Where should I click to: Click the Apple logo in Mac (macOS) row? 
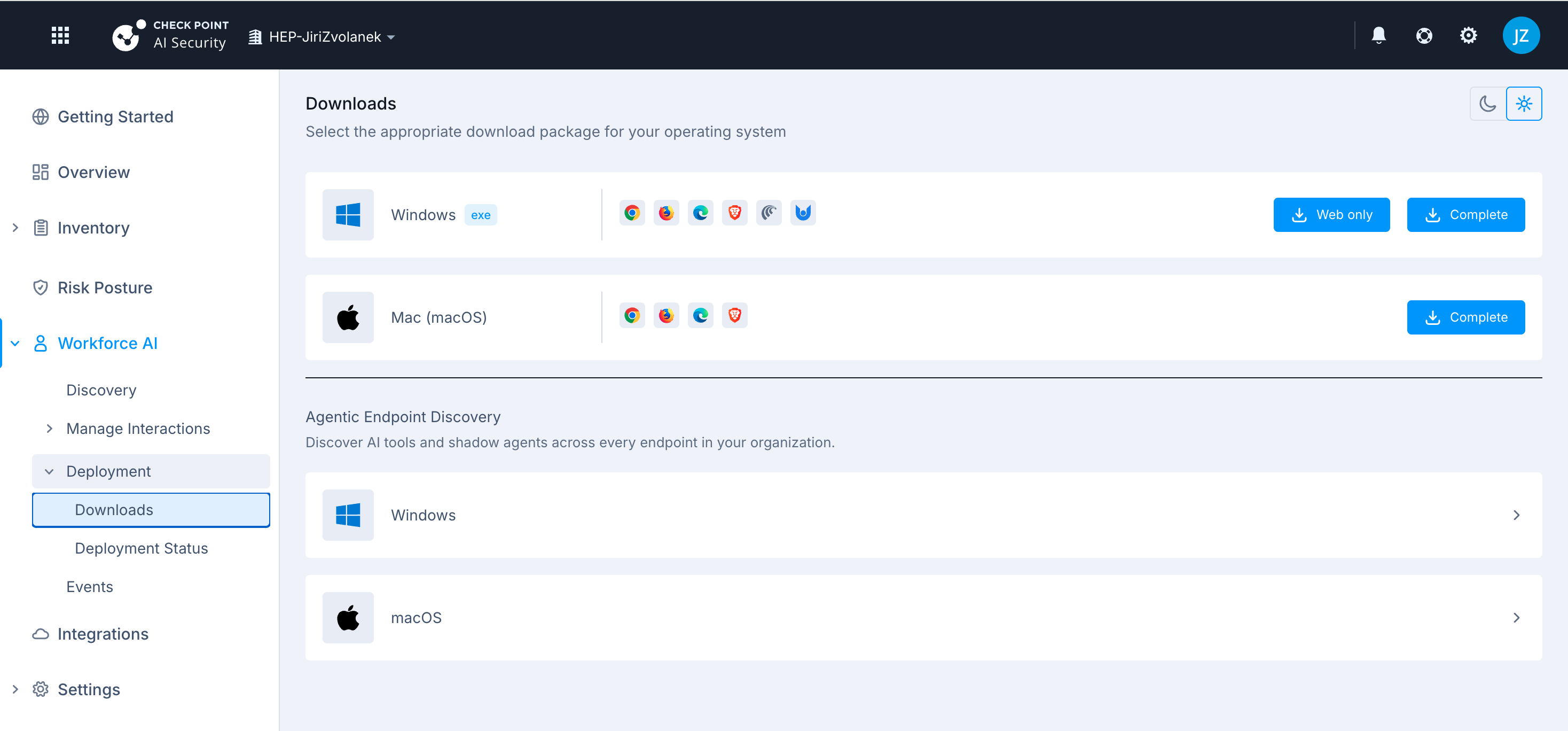tap(348, 317)
